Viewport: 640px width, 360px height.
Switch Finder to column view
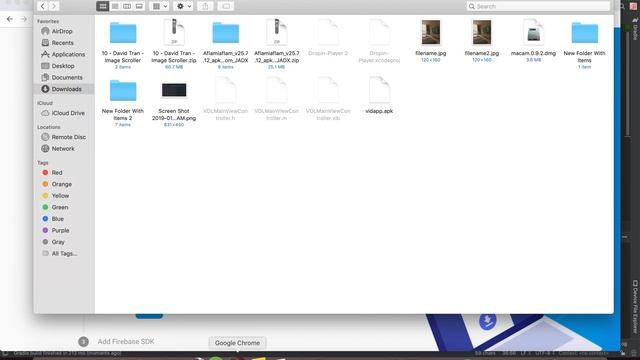coord(127,6)
